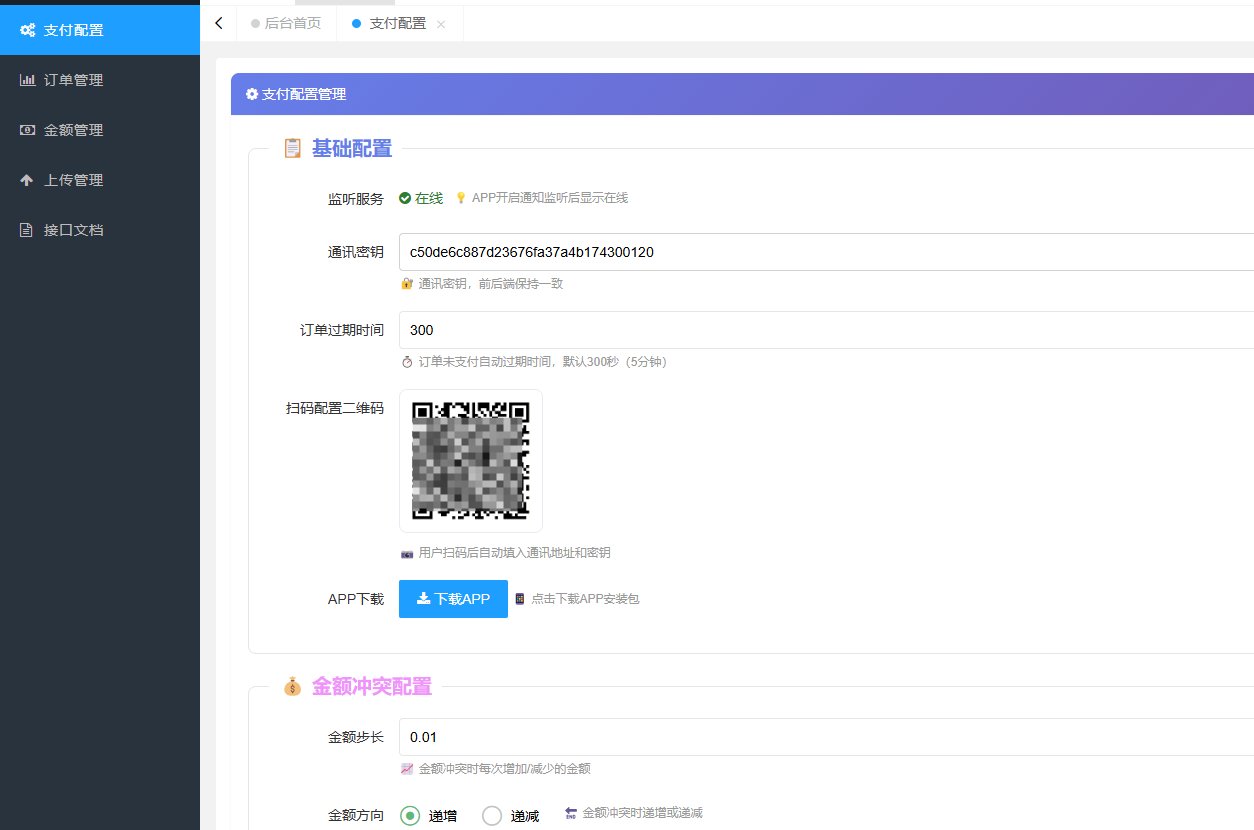Click the 下载APP button
This screenshot has height=830, width=1254.
point(453,599)
